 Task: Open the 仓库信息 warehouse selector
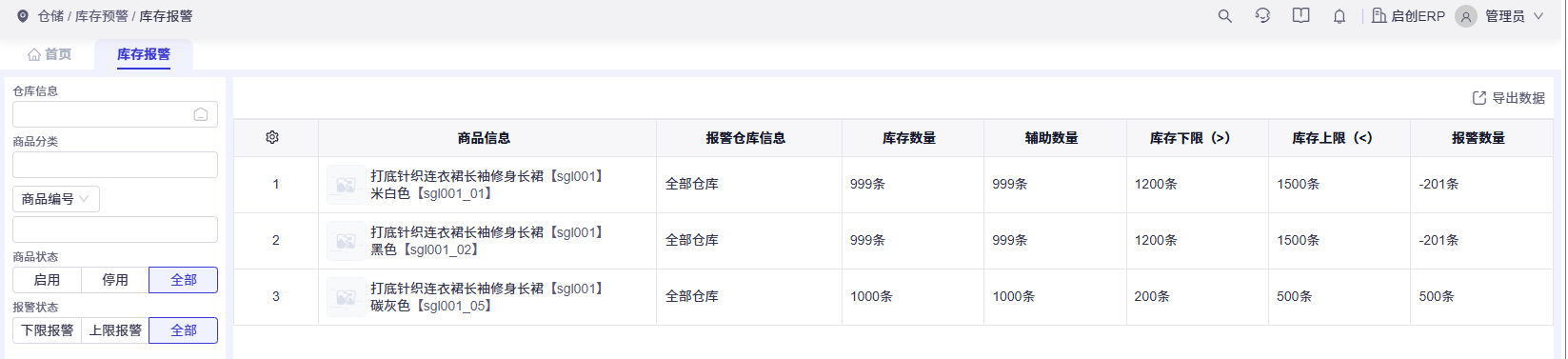point(115,114)
